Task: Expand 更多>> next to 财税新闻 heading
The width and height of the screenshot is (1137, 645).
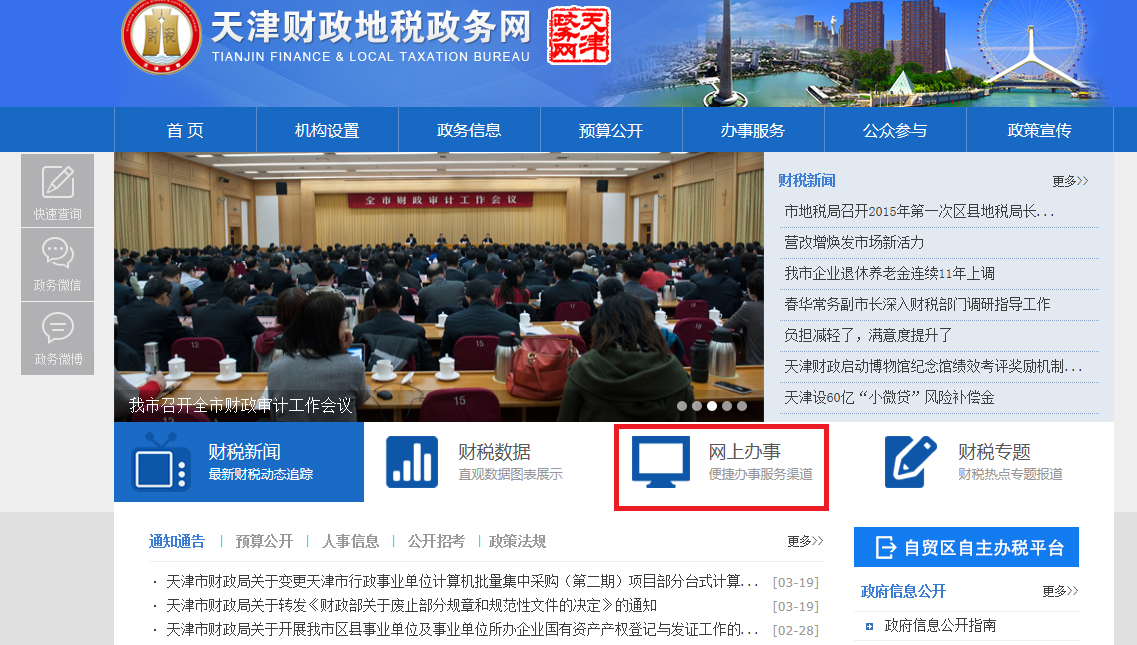Action: click(x=1070, y=181)
